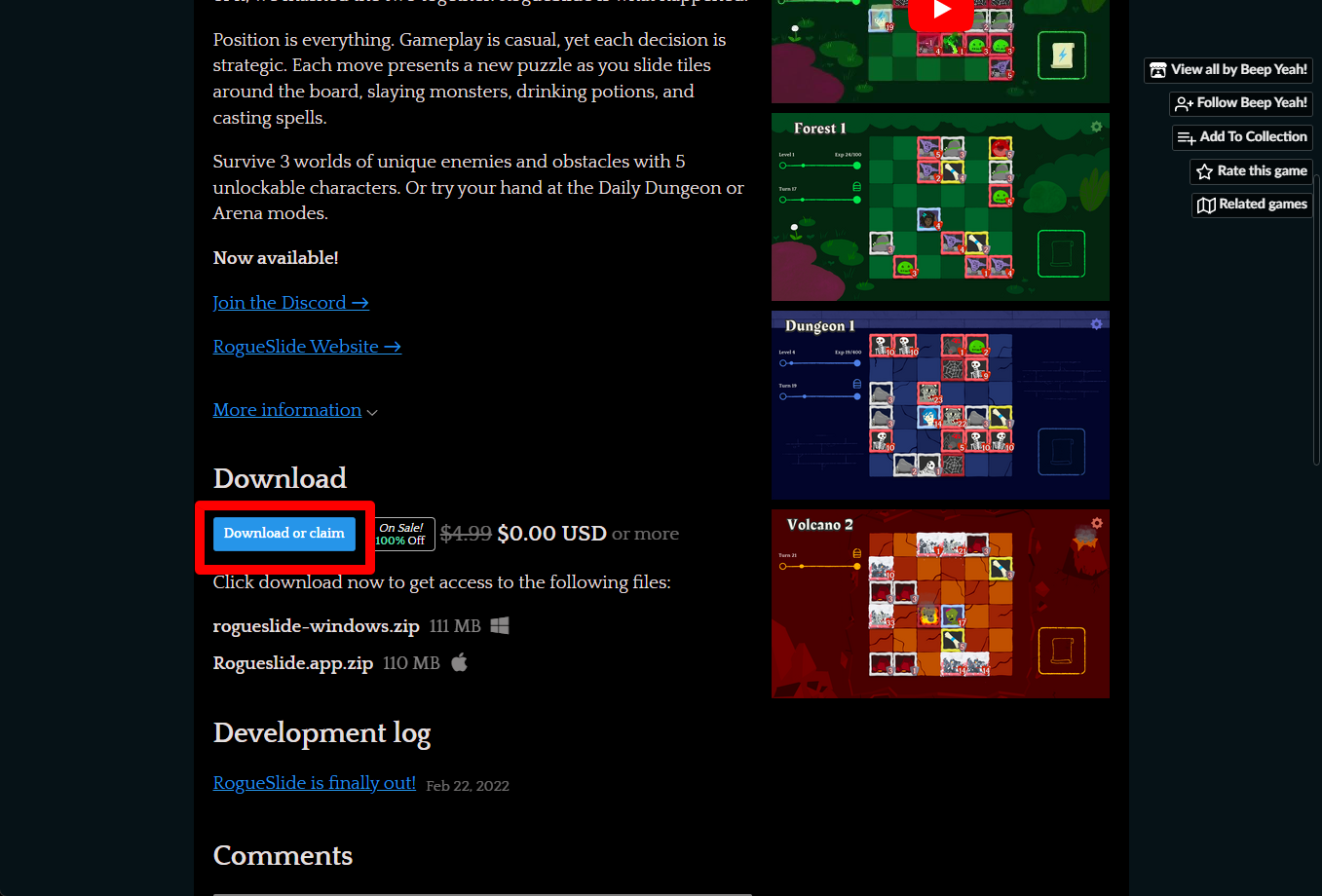The height and width of the screenshot is (896, 1322).
Task: Expand the More information section
Action: click(295, 410)
